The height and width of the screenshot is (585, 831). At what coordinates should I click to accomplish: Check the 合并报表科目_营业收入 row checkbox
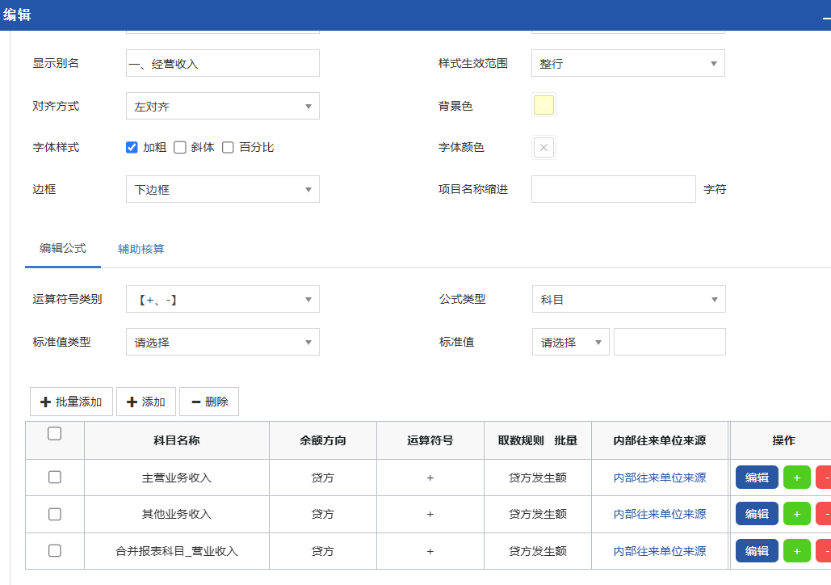point(55,551)
